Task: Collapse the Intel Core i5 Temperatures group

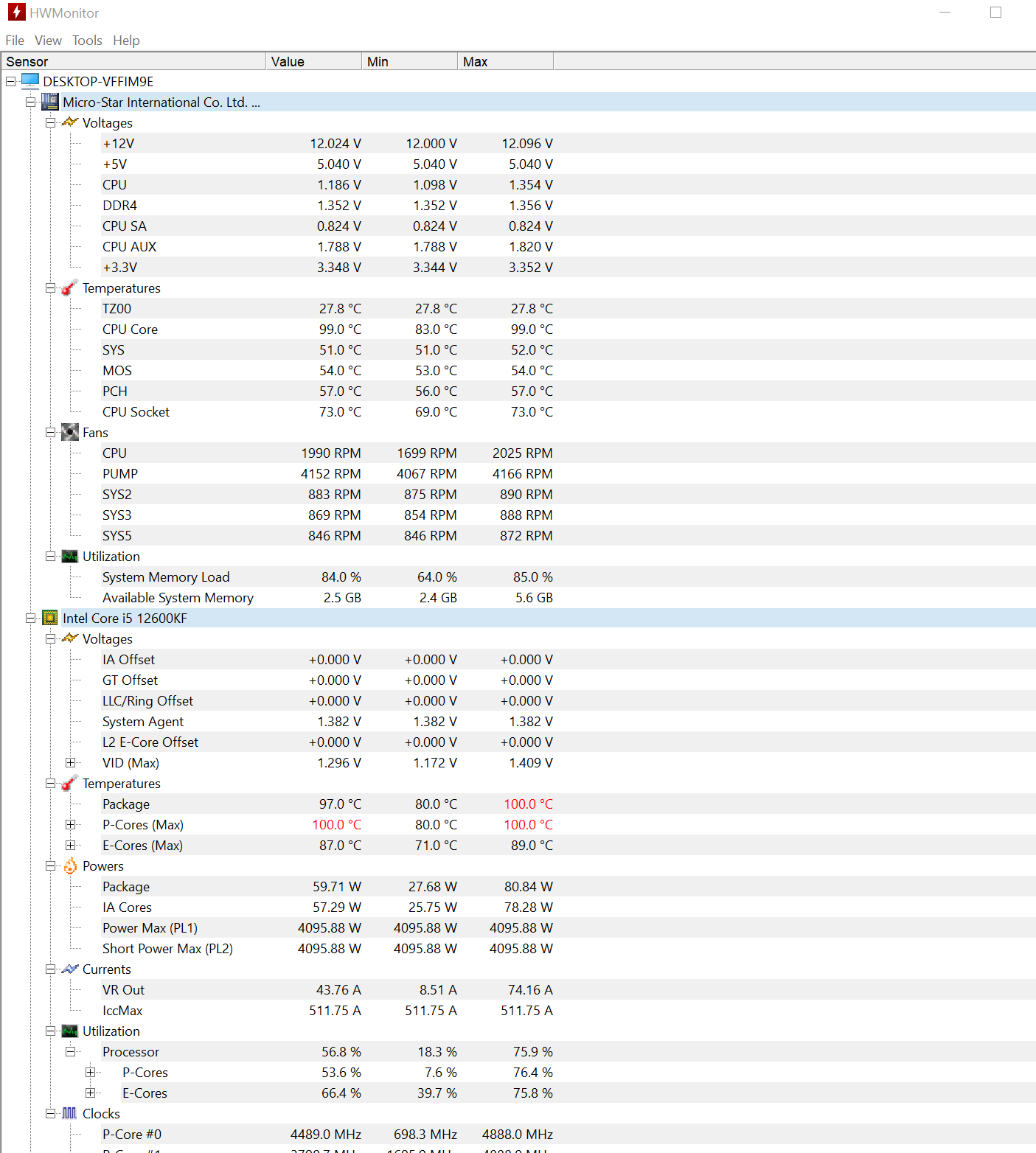Action: [x=51, y=783]
